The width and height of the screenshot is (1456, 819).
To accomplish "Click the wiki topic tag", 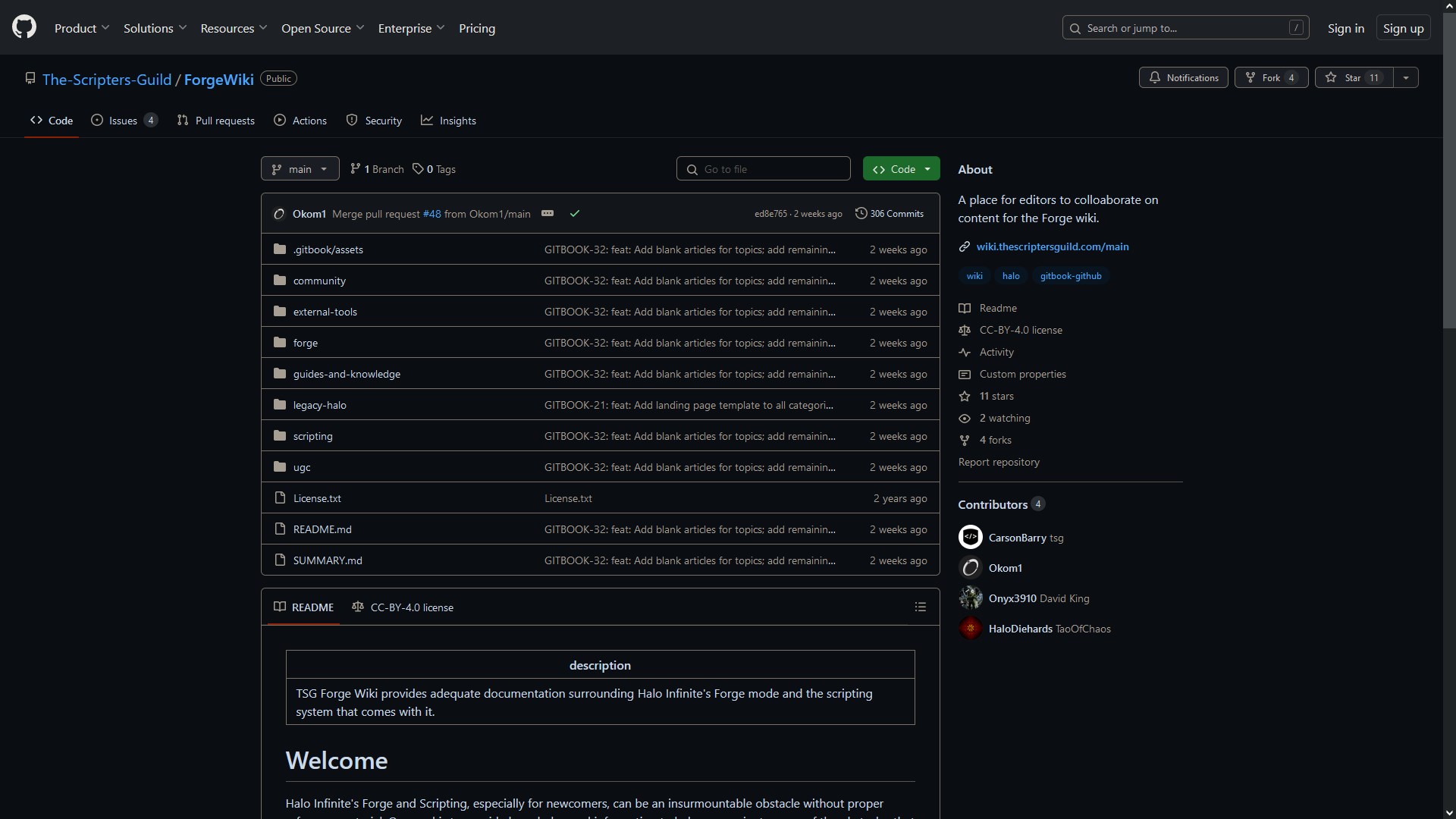I will [x=974, y=276].
